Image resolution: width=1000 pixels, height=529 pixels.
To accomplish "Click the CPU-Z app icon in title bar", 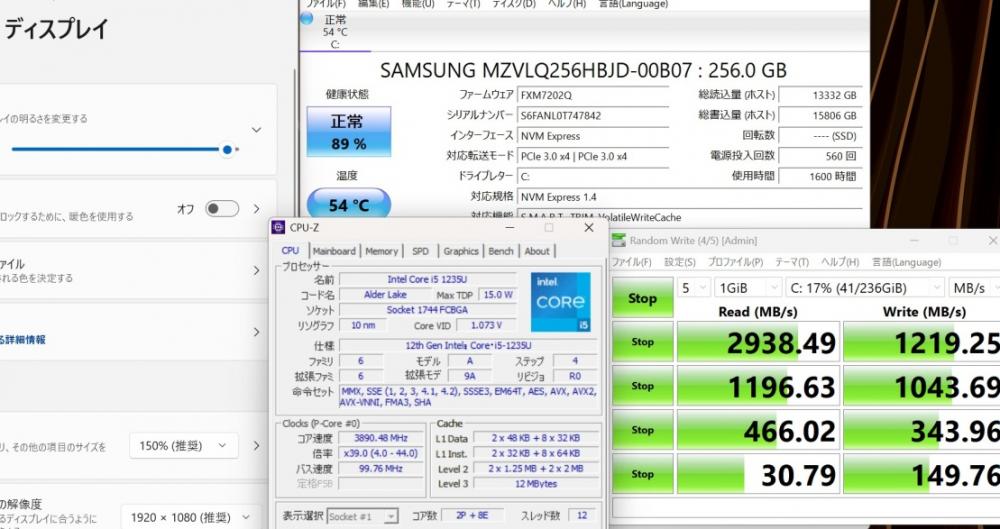I will 278,228.
